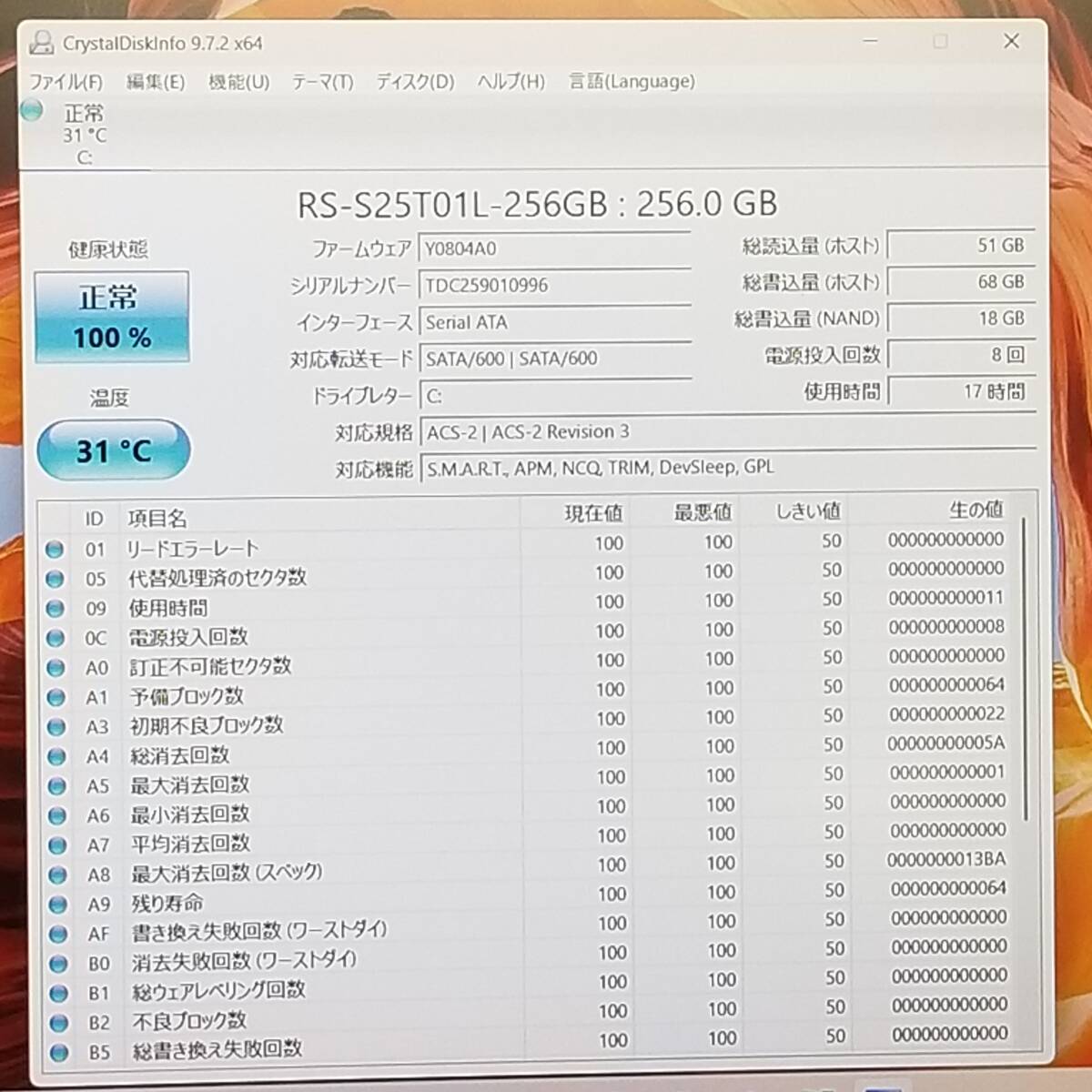Open the テーマ(T) menu

(x=321, y=82)
